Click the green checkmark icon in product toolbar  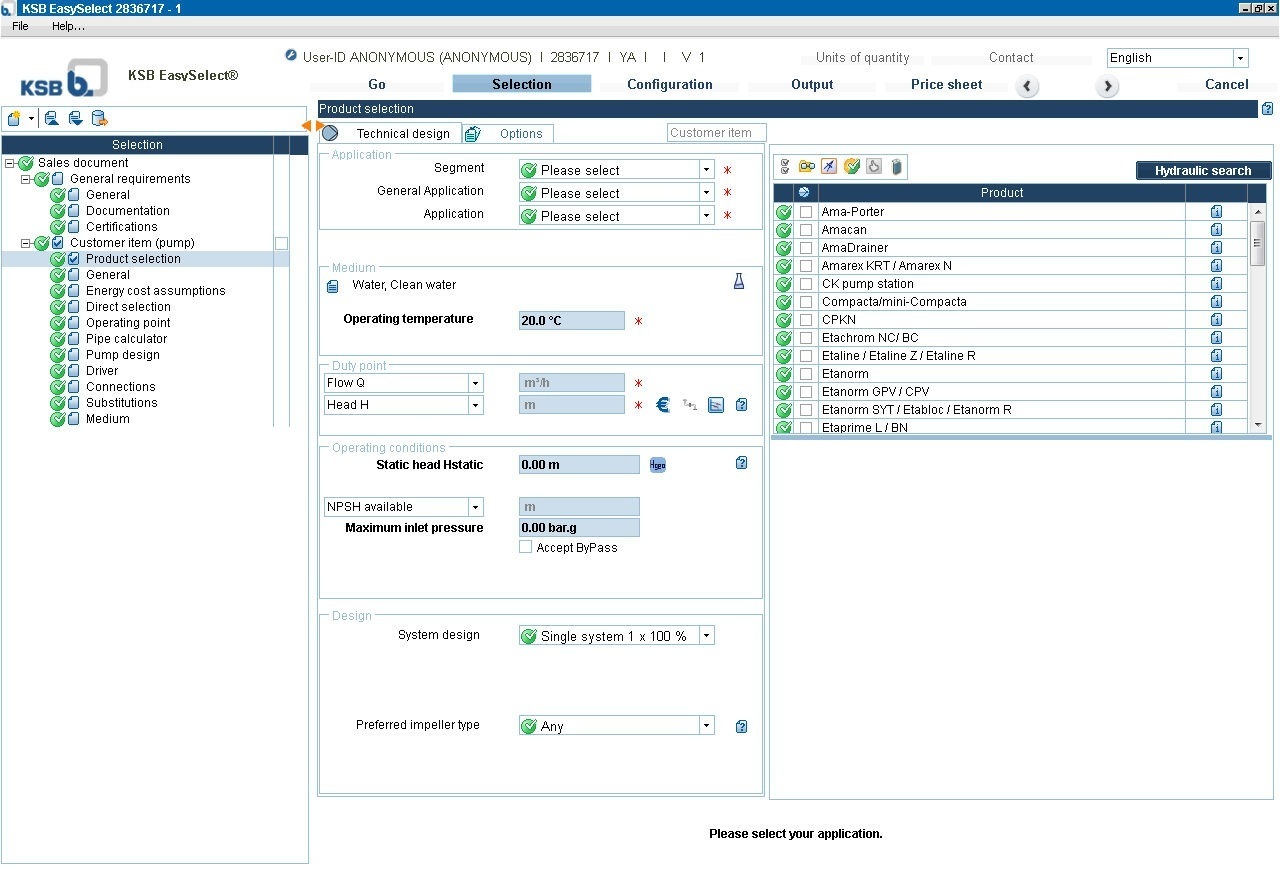(x=852, y=167)
